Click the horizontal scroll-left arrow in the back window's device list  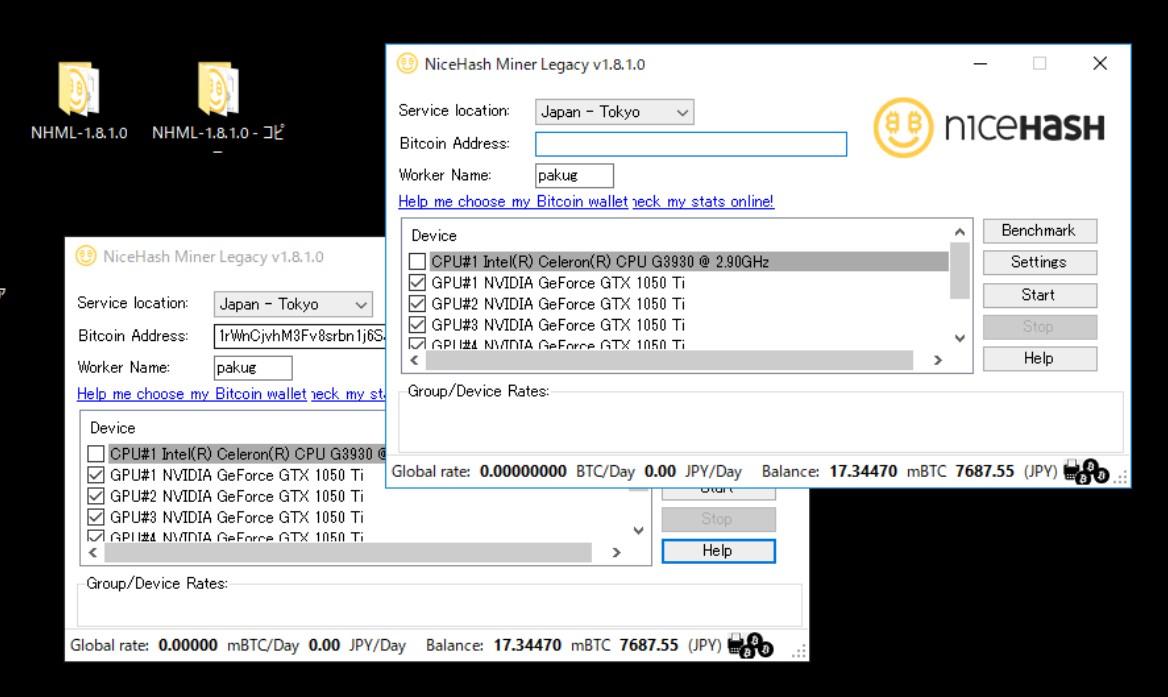(x=93, y=553)
